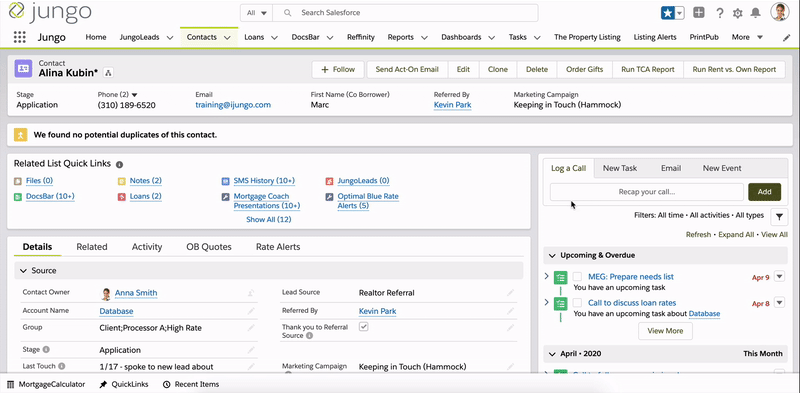Expand the Phone (2) dropdown
800x393 pixels.
135,95
